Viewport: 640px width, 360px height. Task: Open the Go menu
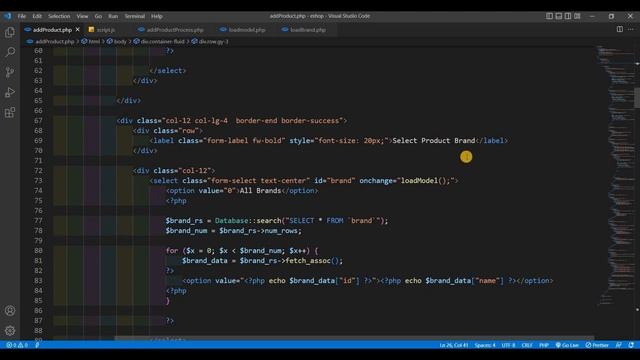(x=98, y=16)
